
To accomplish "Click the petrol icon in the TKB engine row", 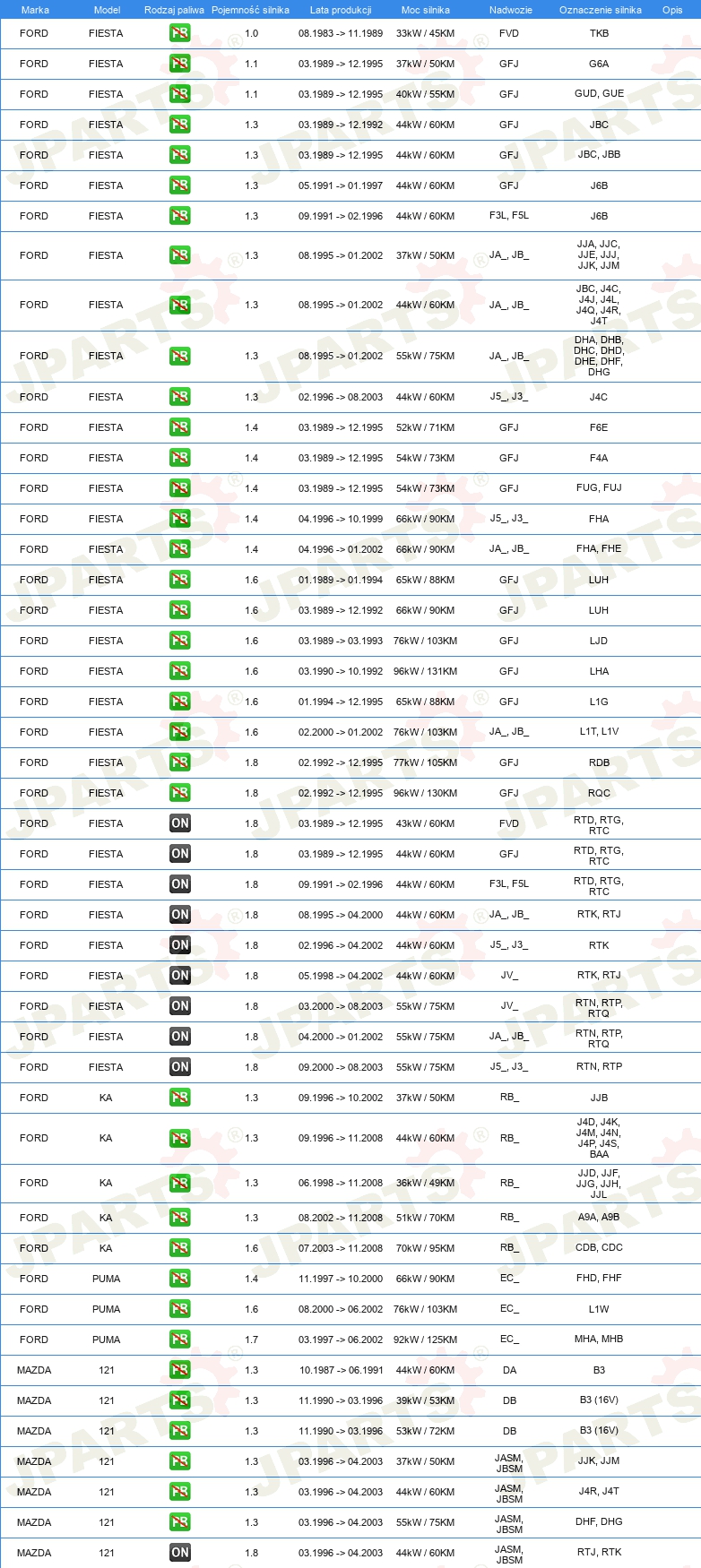I will click(180, 33).
